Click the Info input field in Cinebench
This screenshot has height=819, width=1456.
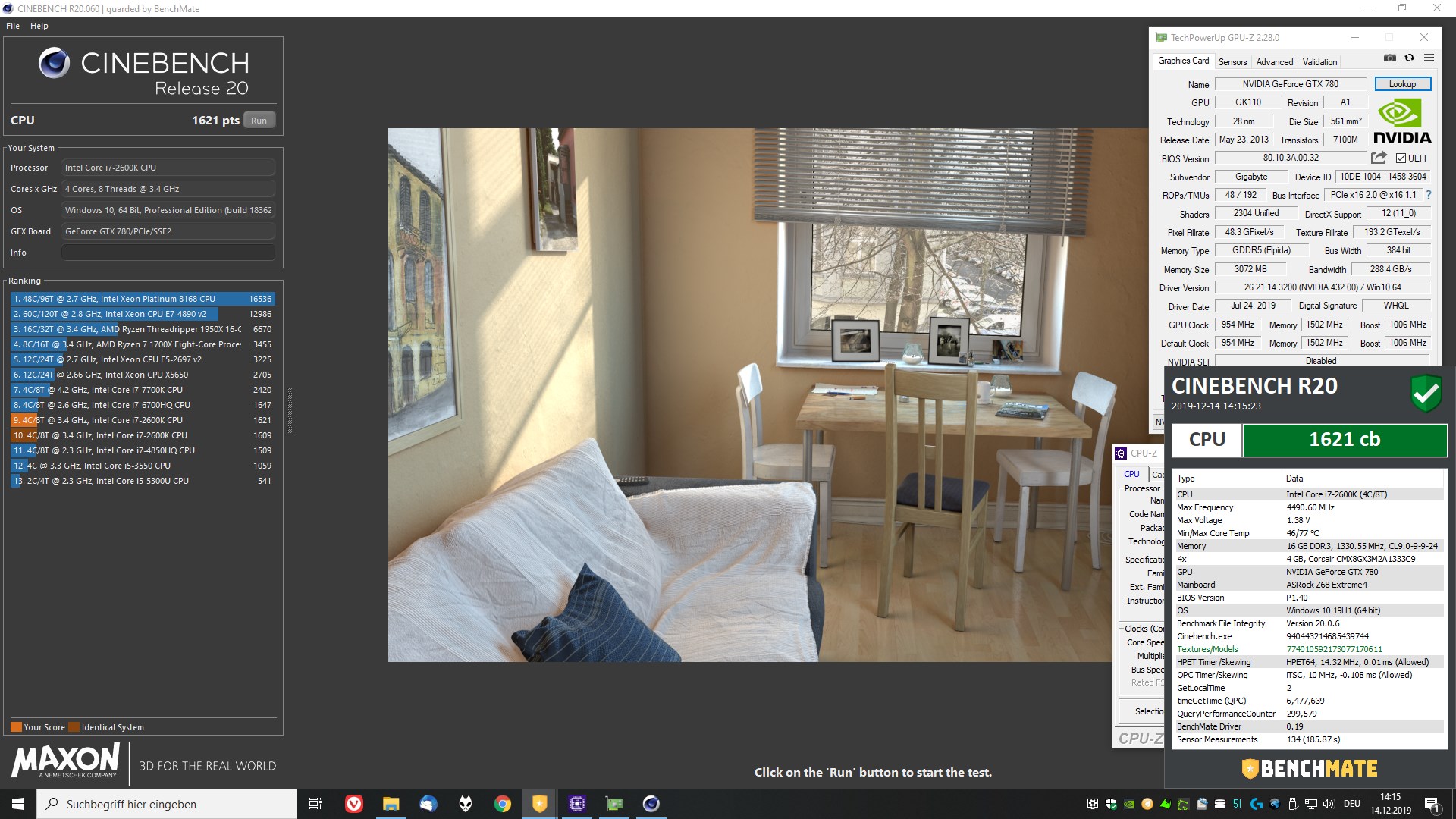coord(168,253)
